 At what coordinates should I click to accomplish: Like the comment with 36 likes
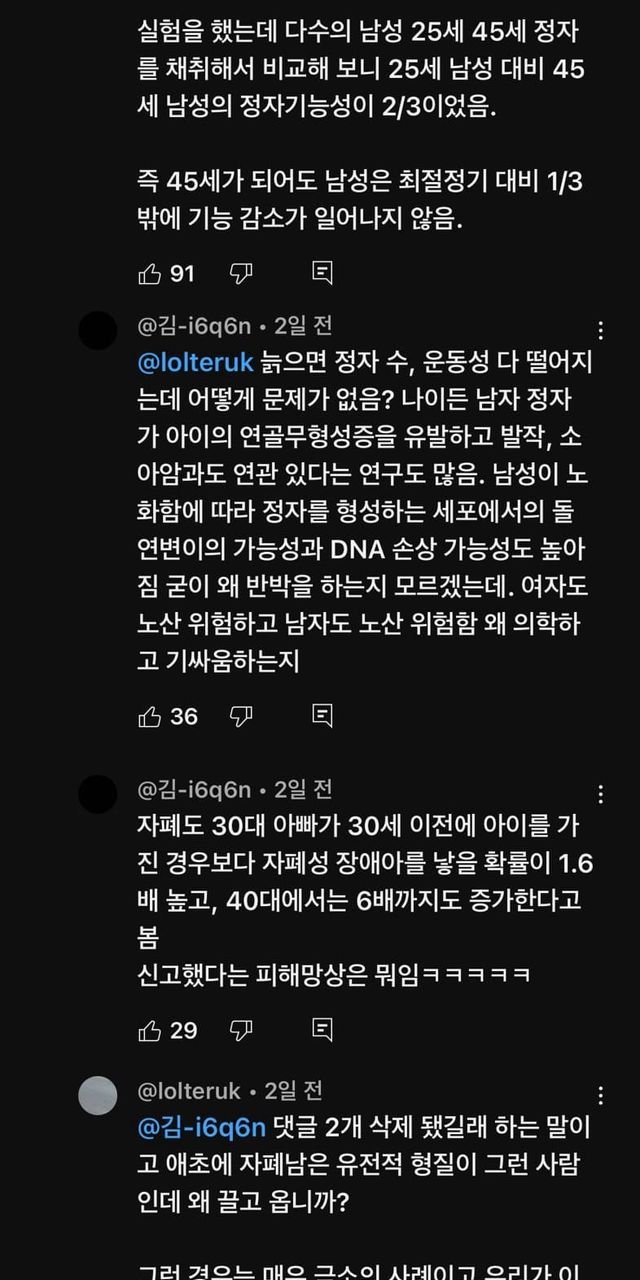[x=150, y=716]
